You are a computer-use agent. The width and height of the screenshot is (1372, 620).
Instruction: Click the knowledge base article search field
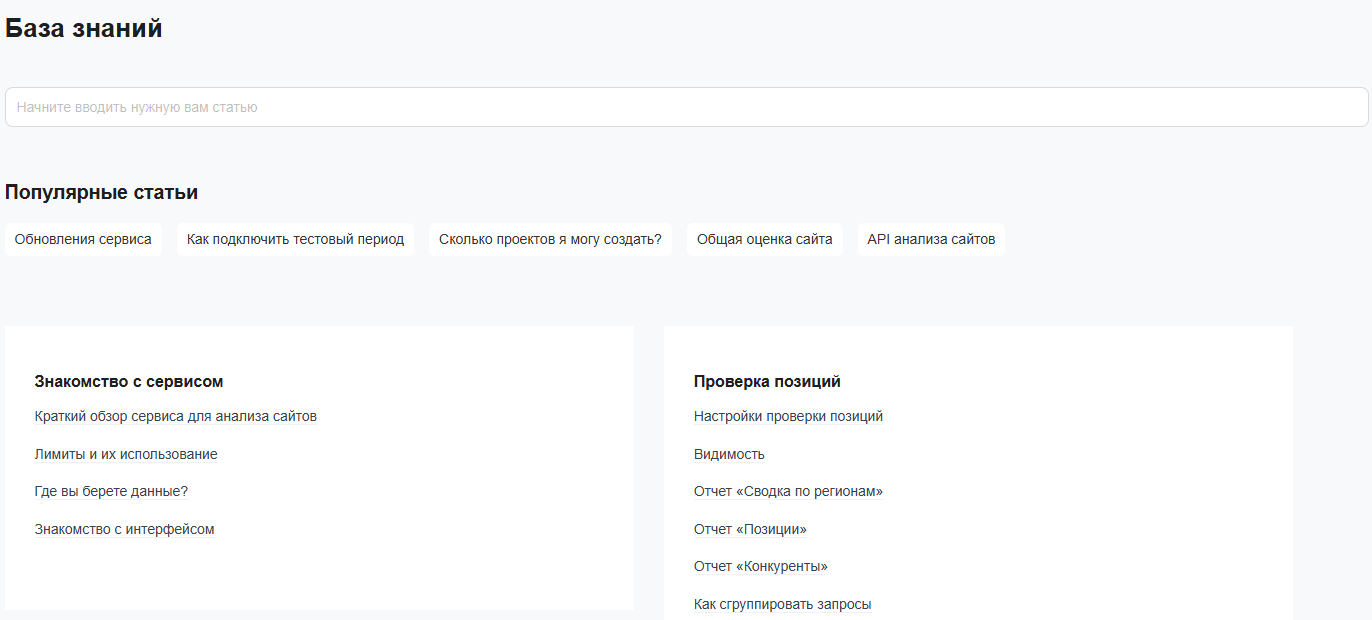(x=686, y=107)
